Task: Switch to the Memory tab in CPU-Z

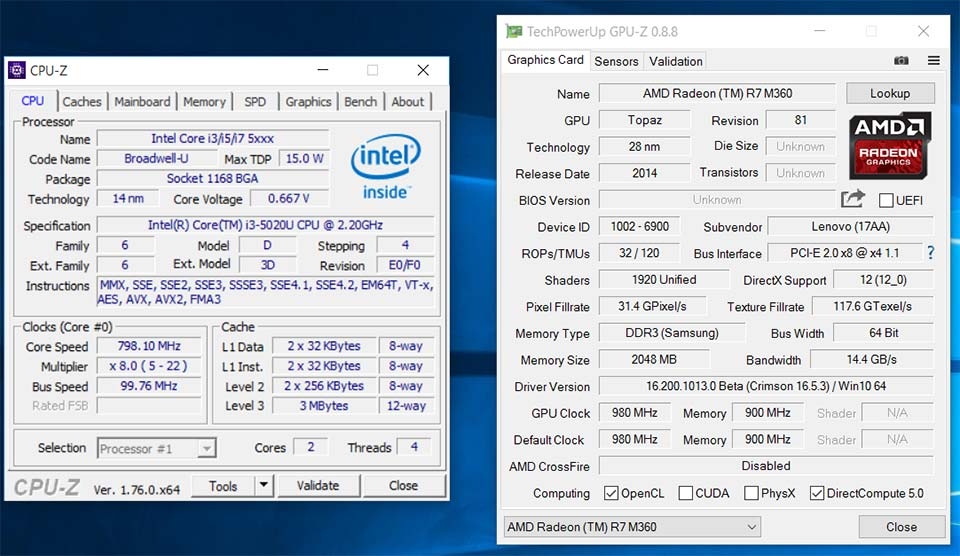Action: tap(204, 102)
